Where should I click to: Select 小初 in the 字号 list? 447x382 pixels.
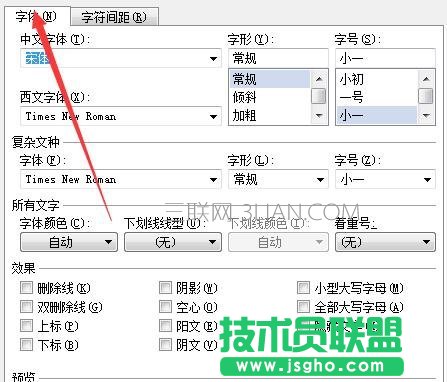(377, 79)
